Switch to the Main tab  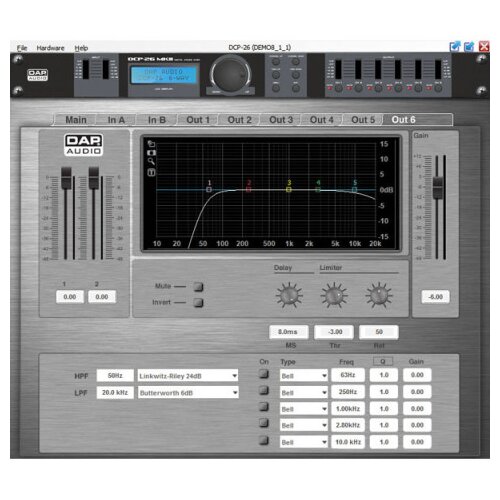click(x=76, y=120)
